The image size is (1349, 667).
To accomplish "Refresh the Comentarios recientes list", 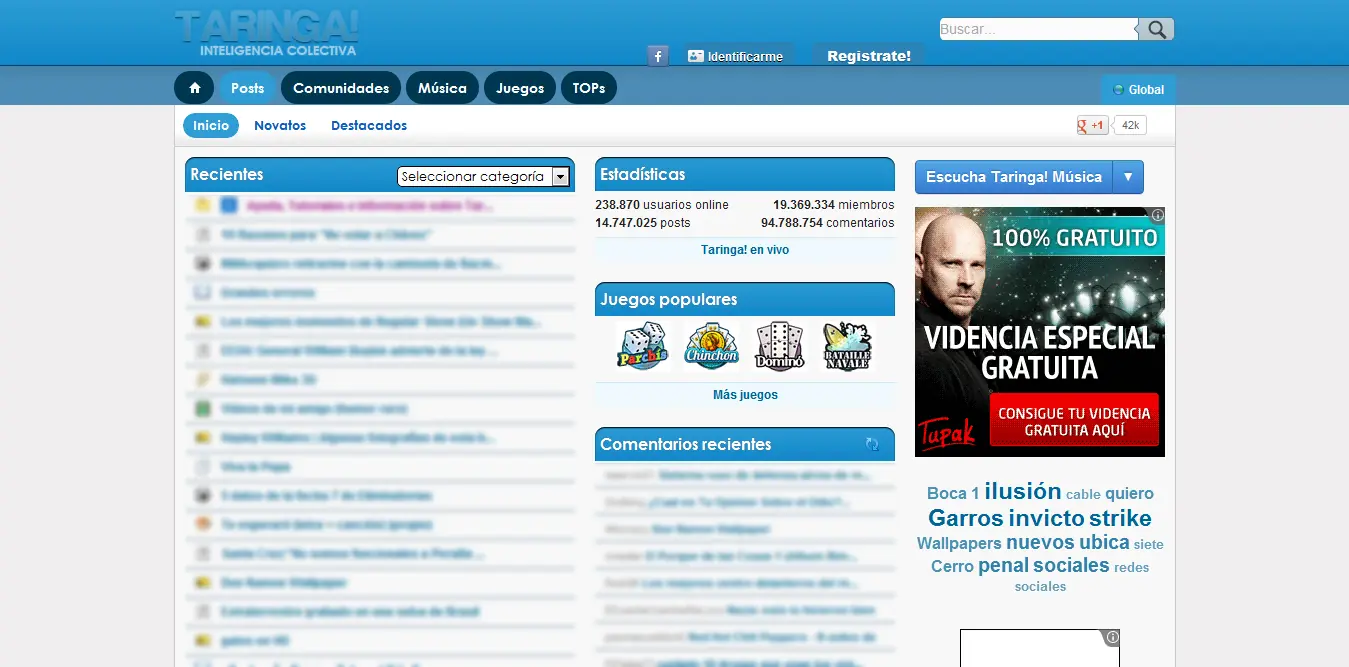I will pos(872,444).
